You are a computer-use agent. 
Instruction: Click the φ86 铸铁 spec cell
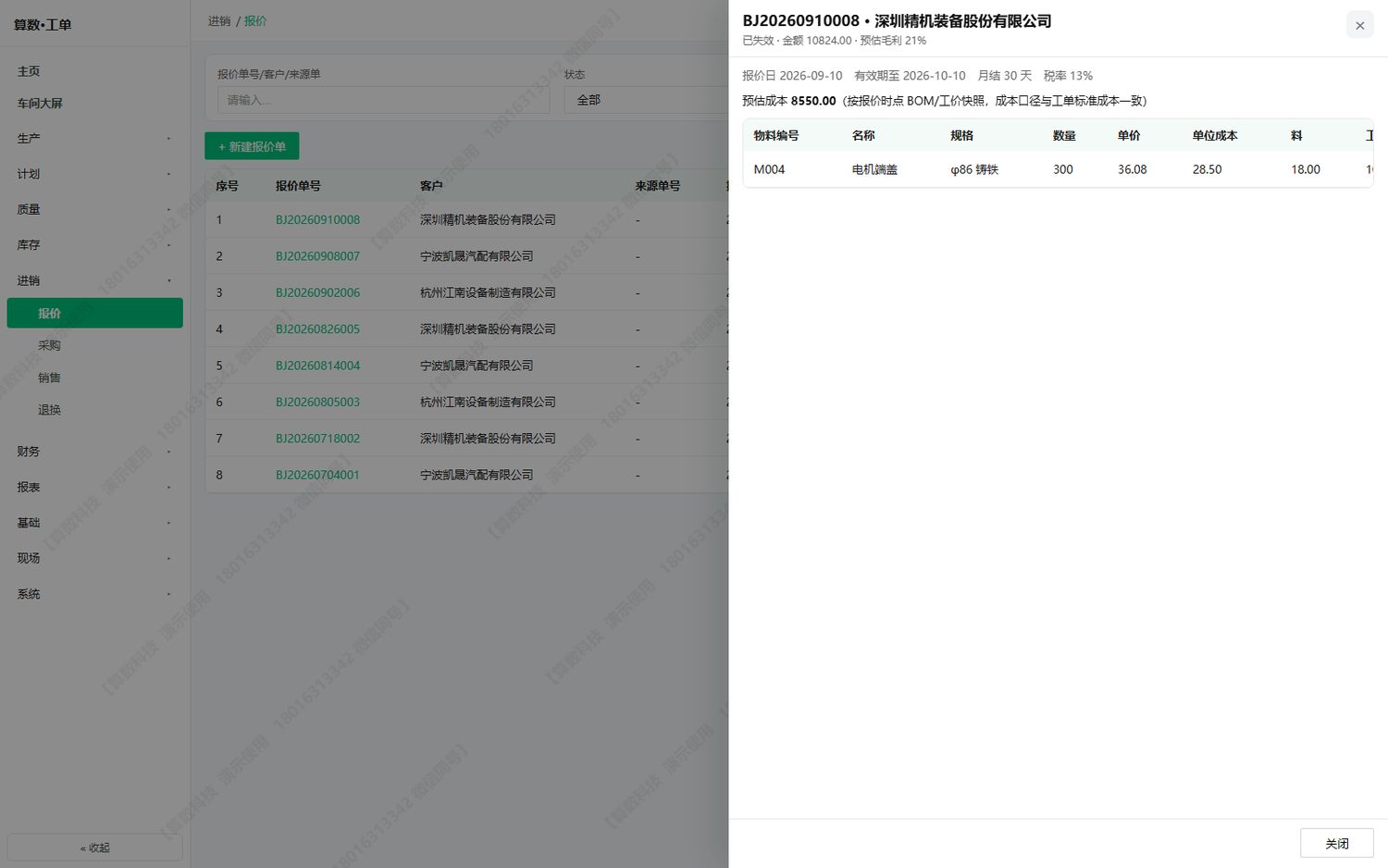[974, 169]
